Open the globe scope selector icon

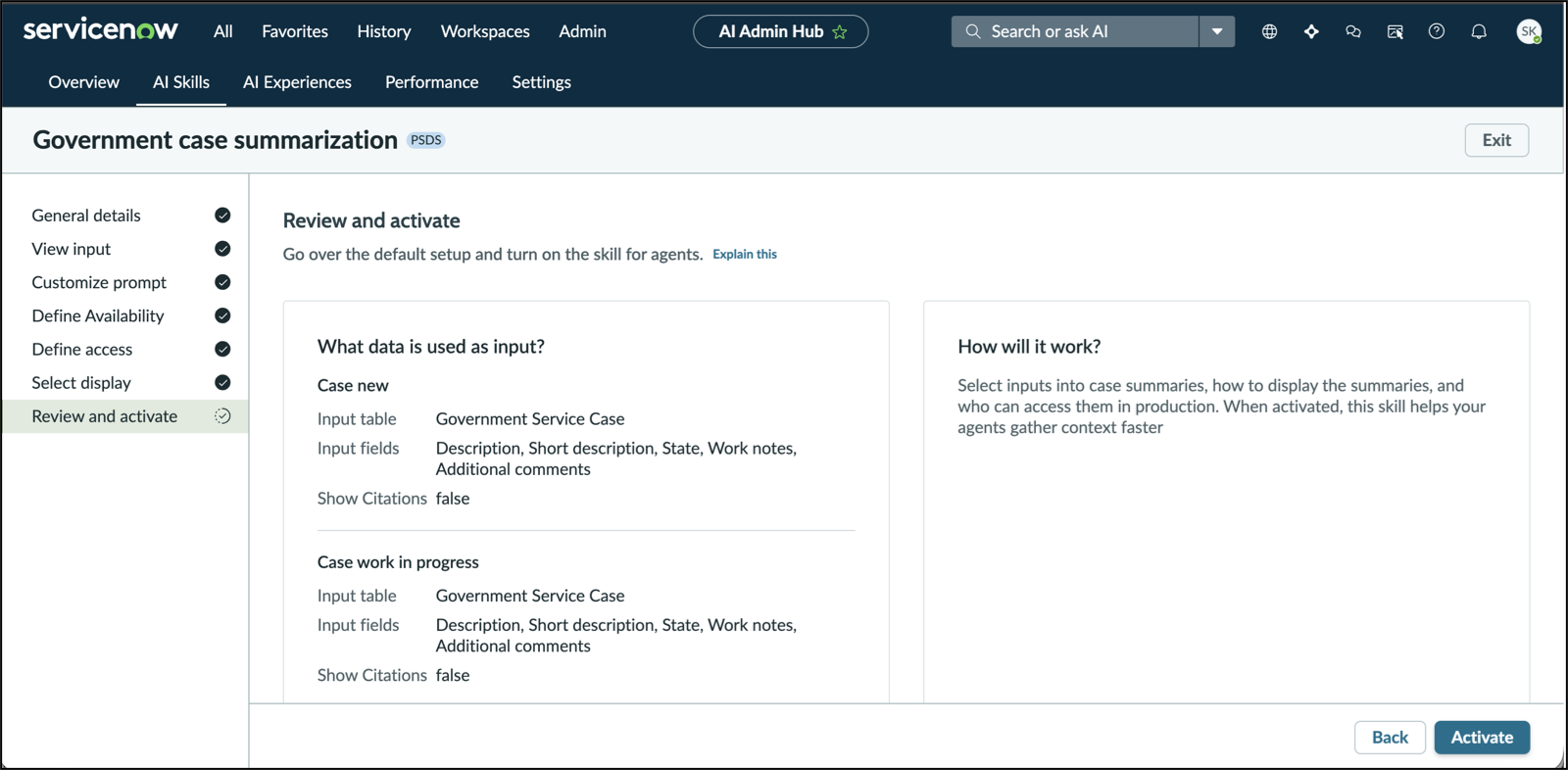(1269, 31)
